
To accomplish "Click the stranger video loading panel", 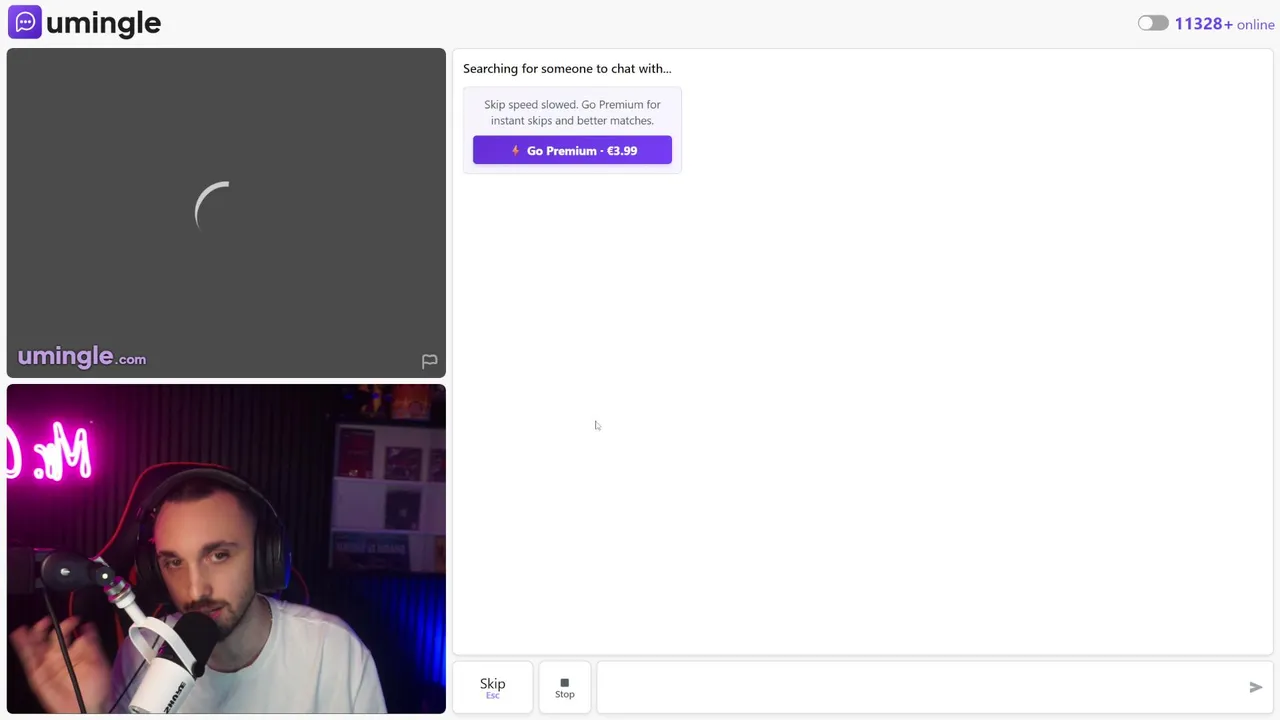I will pyautogui.click(x=226, y=213).
